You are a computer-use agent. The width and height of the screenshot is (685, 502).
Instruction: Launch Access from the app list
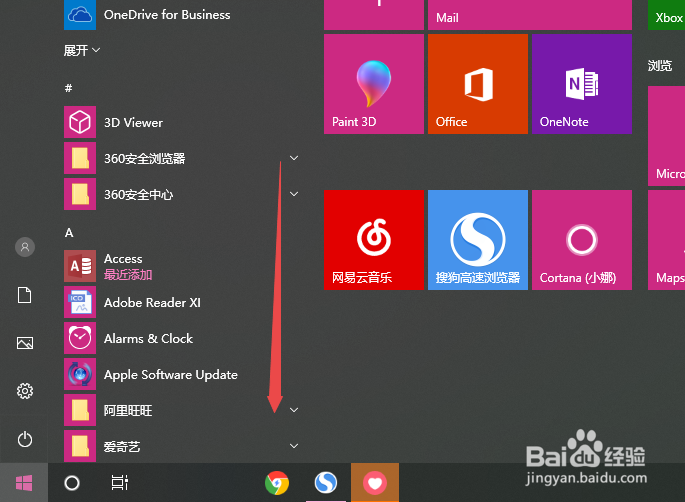click(x=183, y=266)
